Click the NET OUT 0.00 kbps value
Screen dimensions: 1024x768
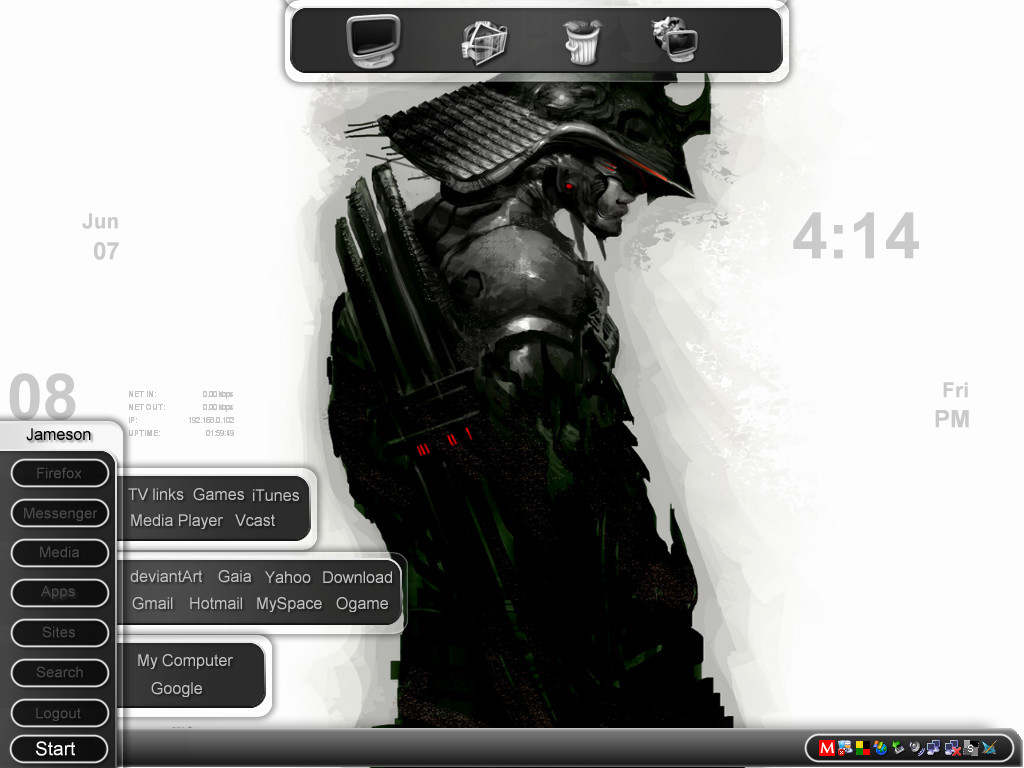[x=217, y=407]
